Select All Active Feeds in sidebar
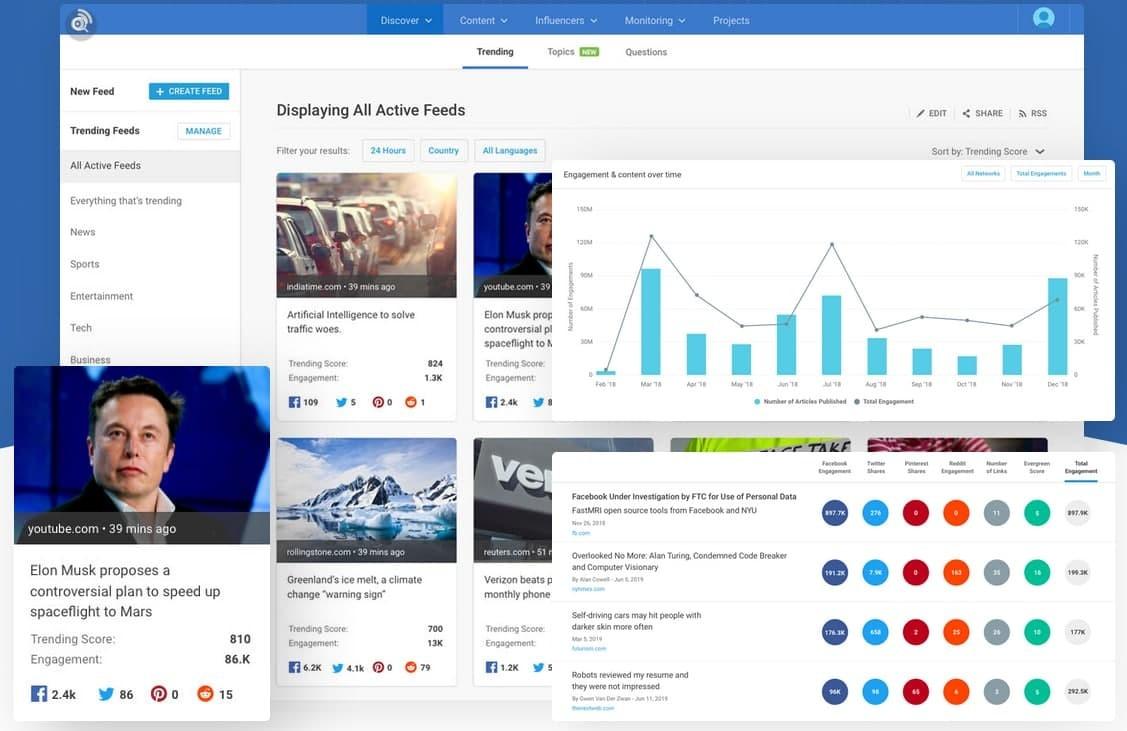Image resolution: width=1127 pixels, height=731 pixels. tap(150, 166)
